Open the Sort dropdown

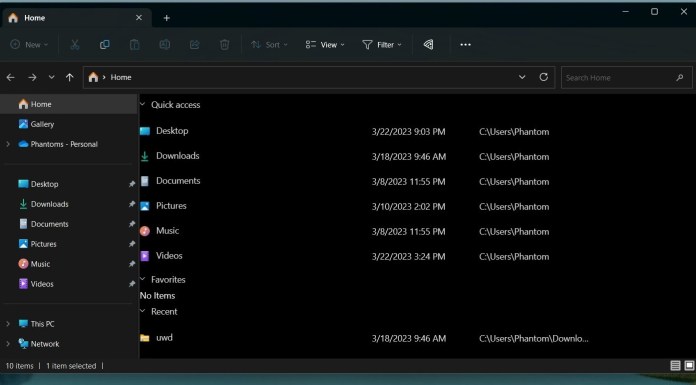(269, 44)
